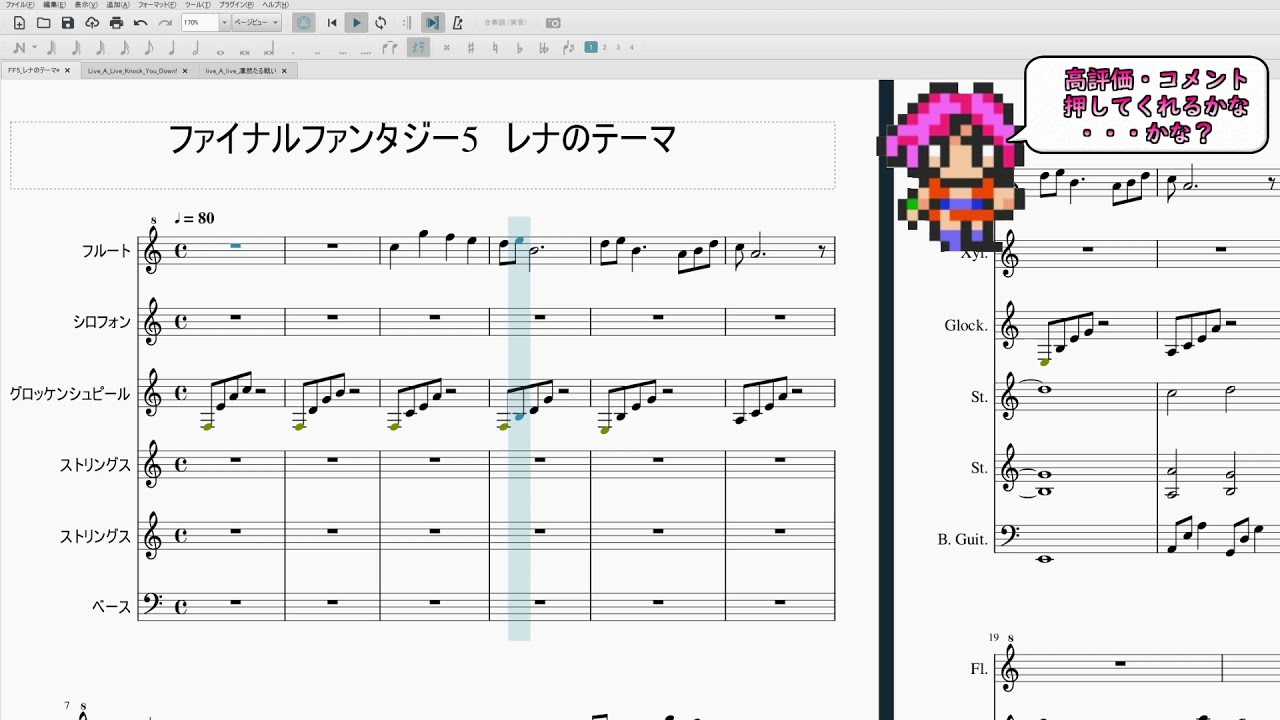Viewport: 1280px width, 720px height.
Task: Toggle the tie button
Action: 390,47
